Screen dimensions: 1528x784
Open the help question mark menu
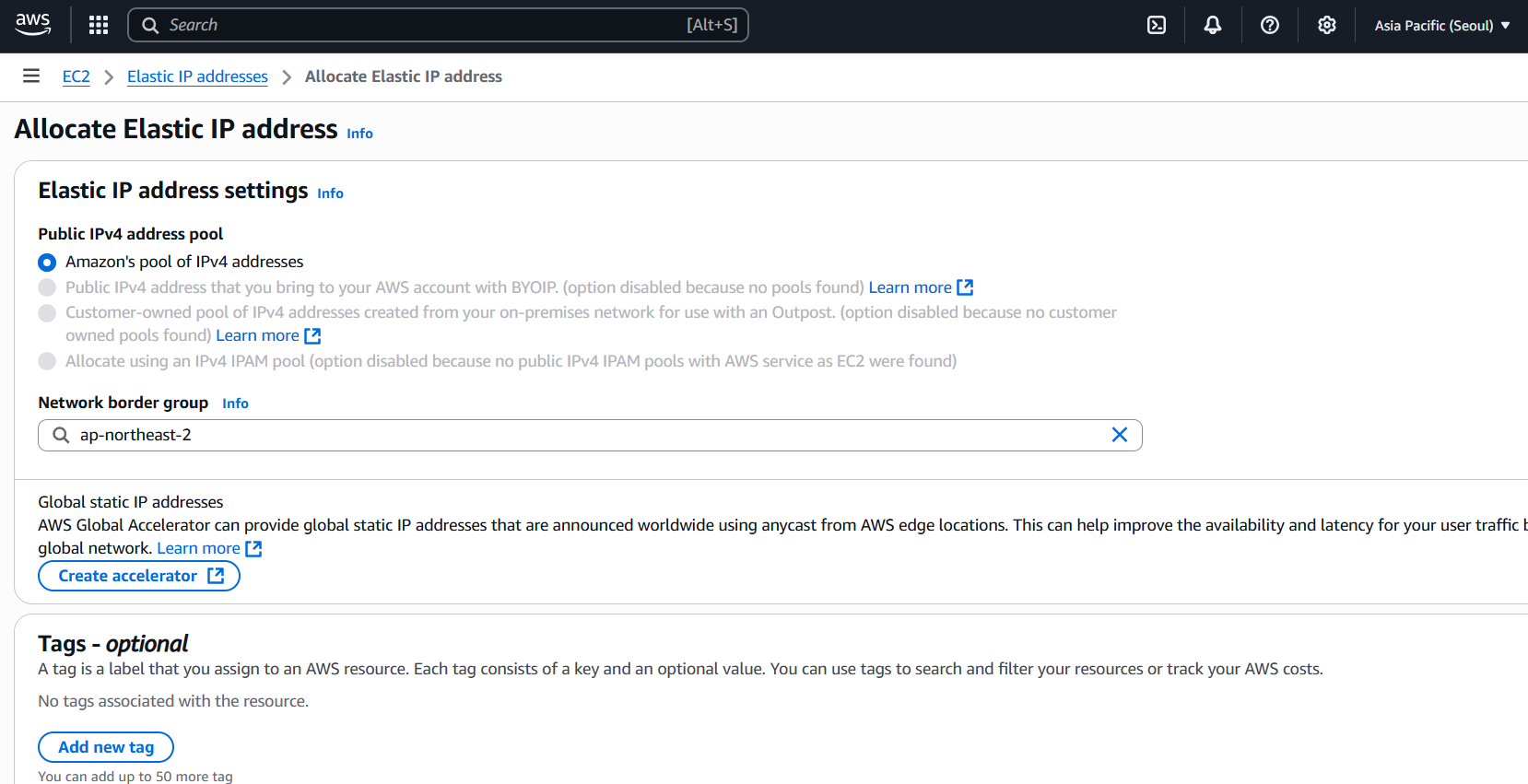tap(1270, 25)
